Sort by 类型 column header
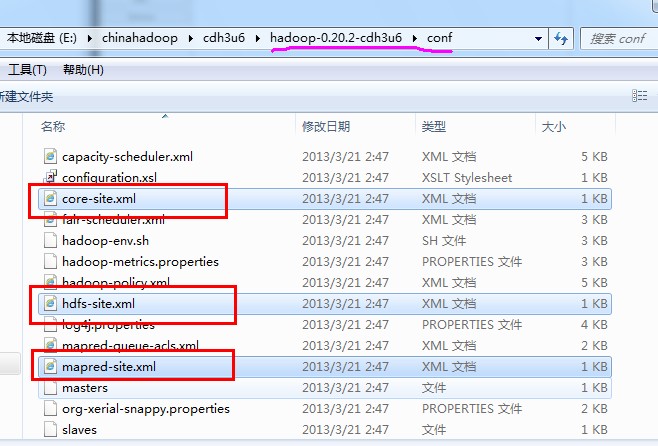 433,126
